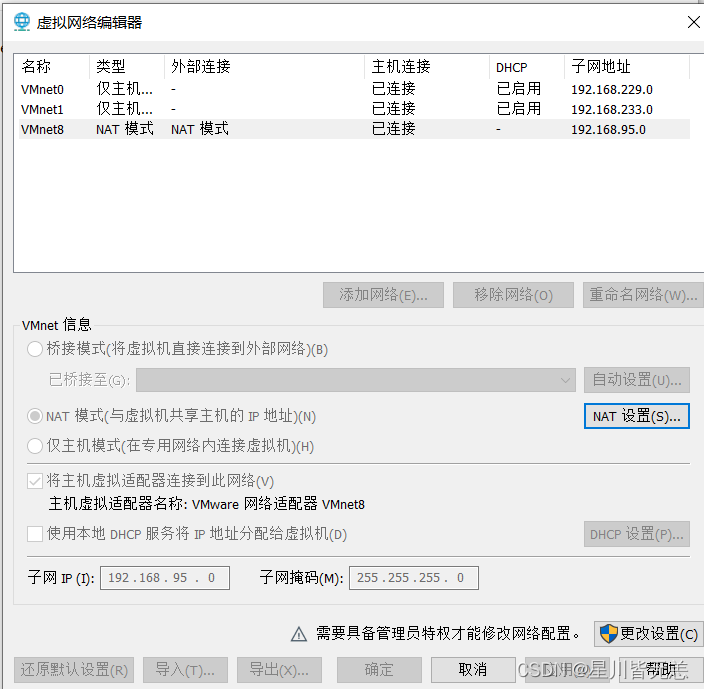This screenshot has width=704, height=689.
Task: Click the warning triangle icon
Action: (x=299, y=634)
